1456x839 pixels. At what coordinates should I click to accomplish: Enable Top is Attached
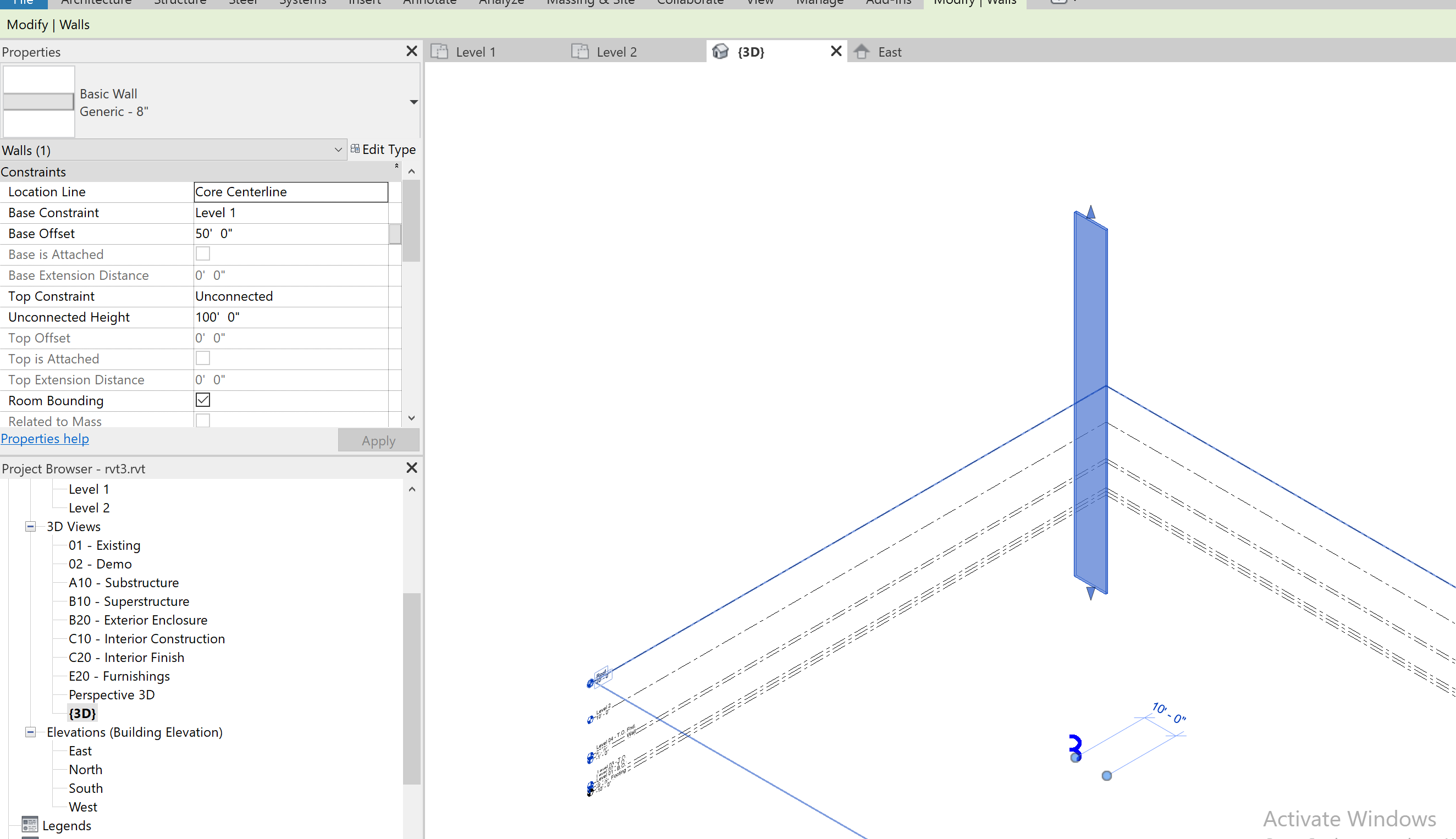tap(202, 358)
